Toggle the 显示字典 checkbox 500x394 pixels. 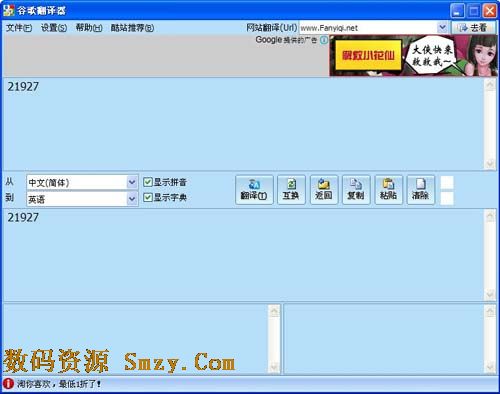147,198
